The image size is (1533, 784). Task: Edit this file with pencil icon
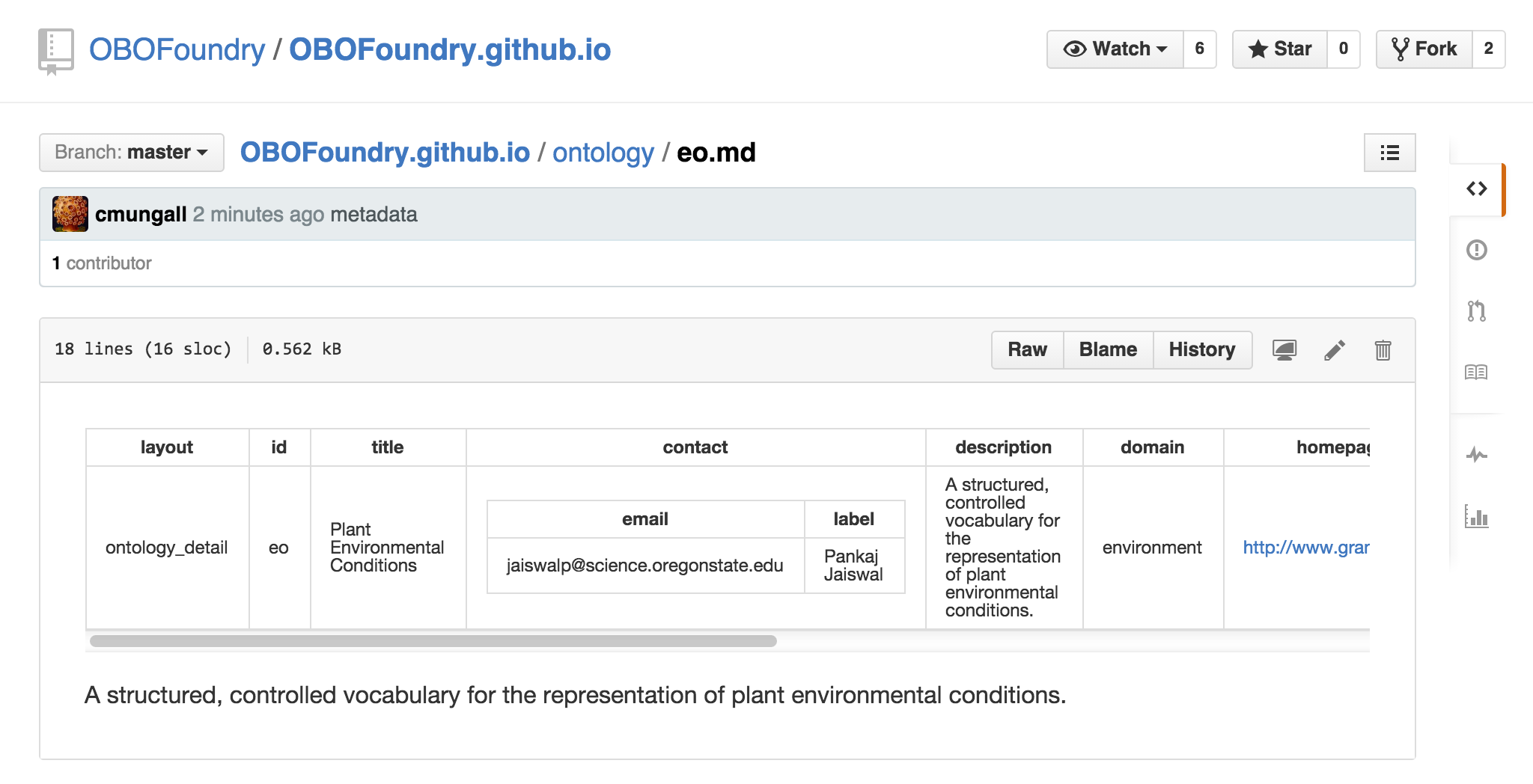[1334, 350]
